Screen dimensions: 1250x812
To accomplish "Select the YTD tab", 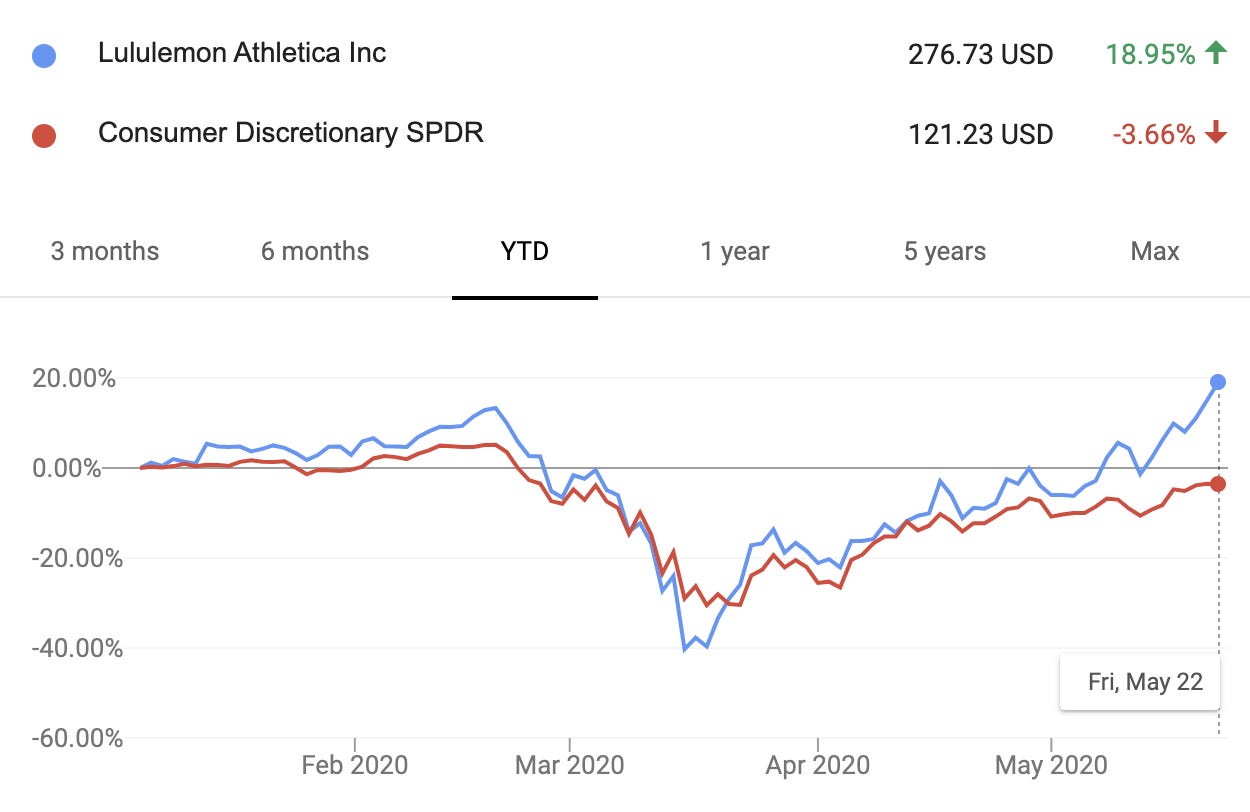I will pyautogui.click(x=525, y=251).
